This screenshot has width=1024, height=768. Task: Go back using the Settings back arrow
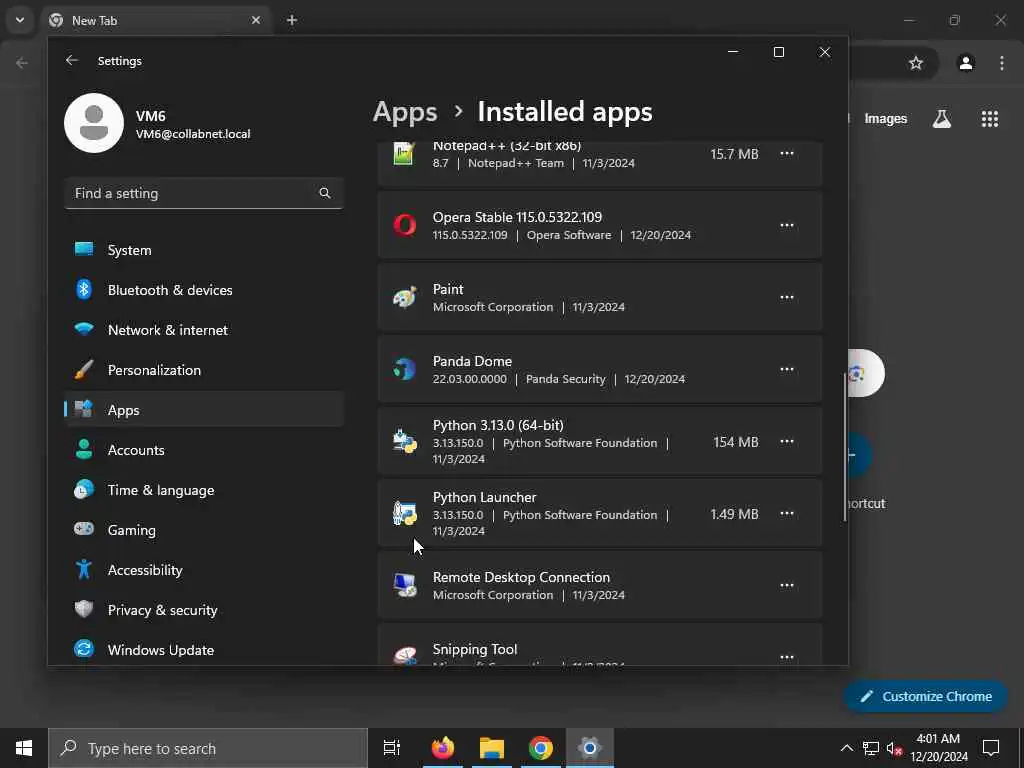[72, 60]
